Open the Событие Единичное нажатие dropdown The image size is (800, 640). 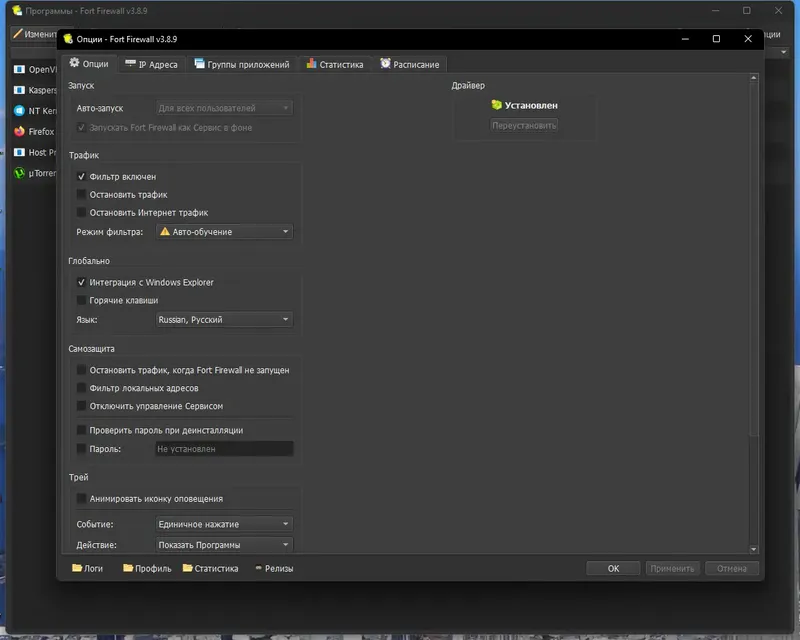pos(224,524)
